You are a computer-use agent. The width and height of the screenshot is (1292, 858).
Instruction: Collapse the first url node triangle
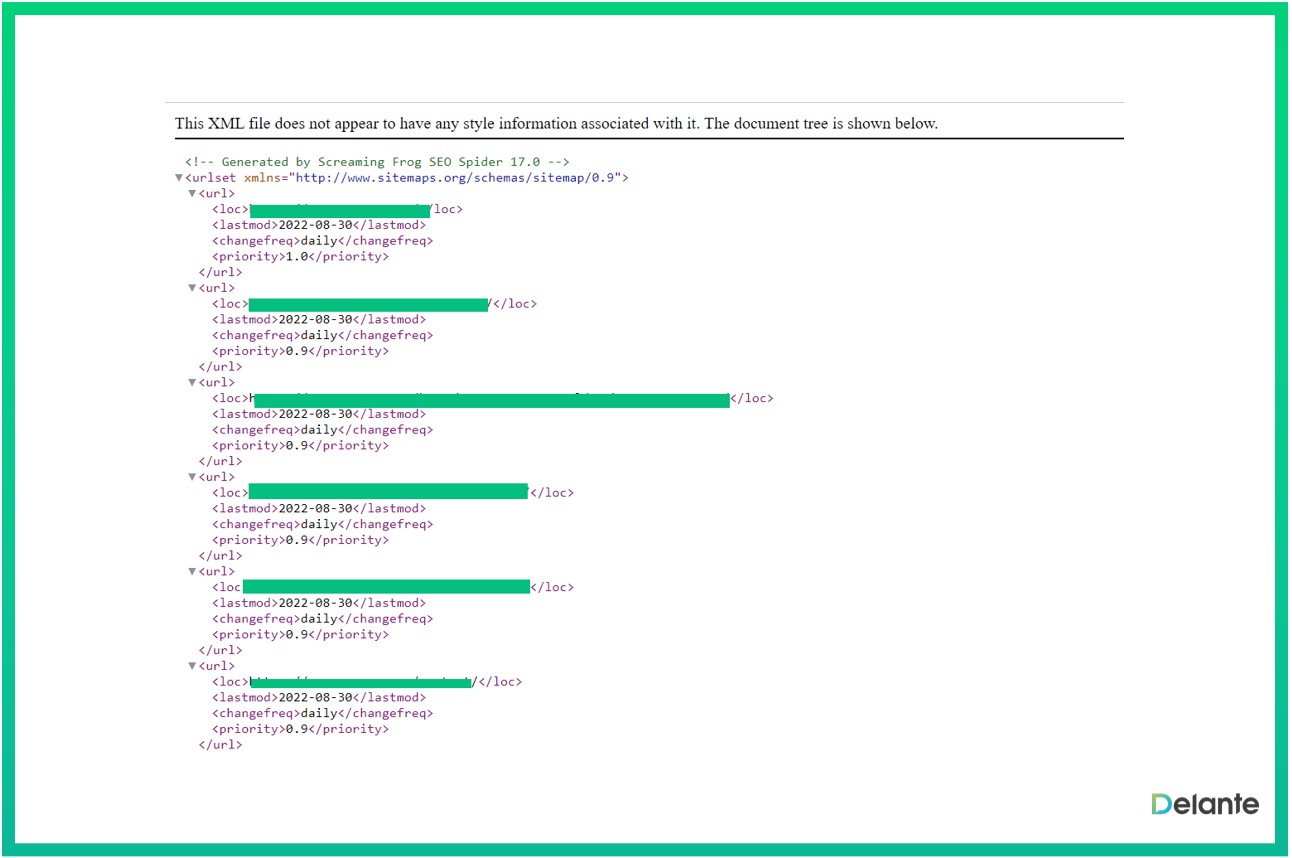pos(193,194)
